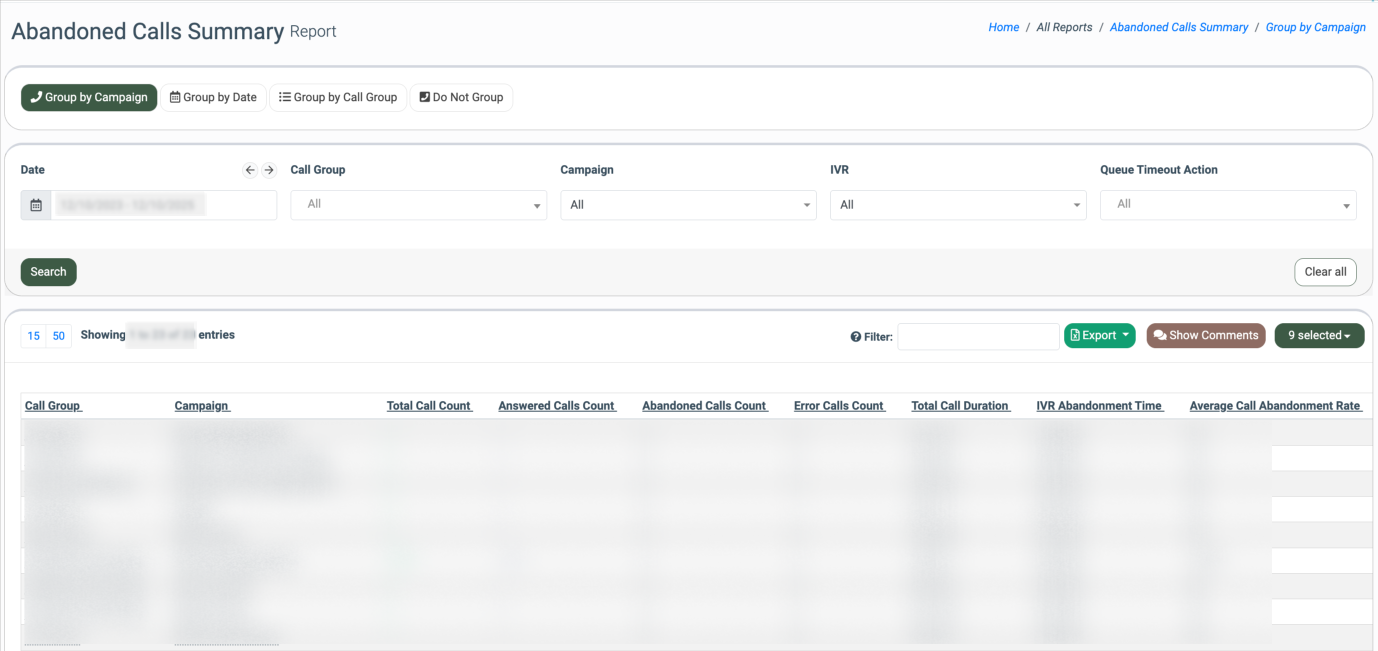
Task: Expand Queue Timeout Action dropdown
Action: [x=1227, y=205]
